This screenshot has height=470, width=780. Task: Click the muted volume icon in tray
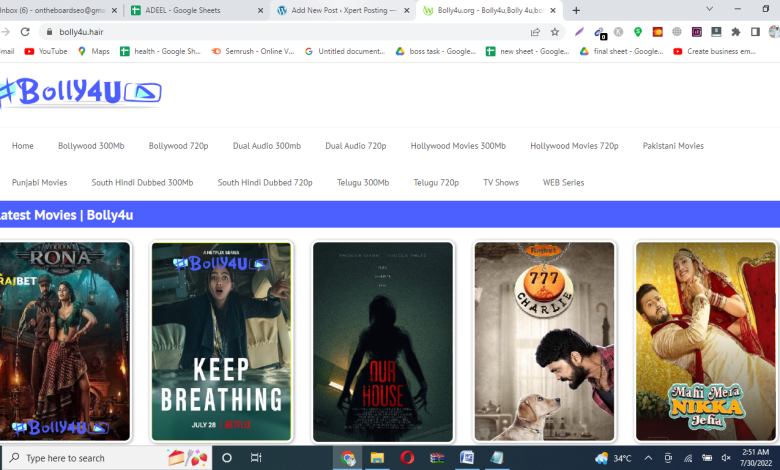click(x=726, y=458)
